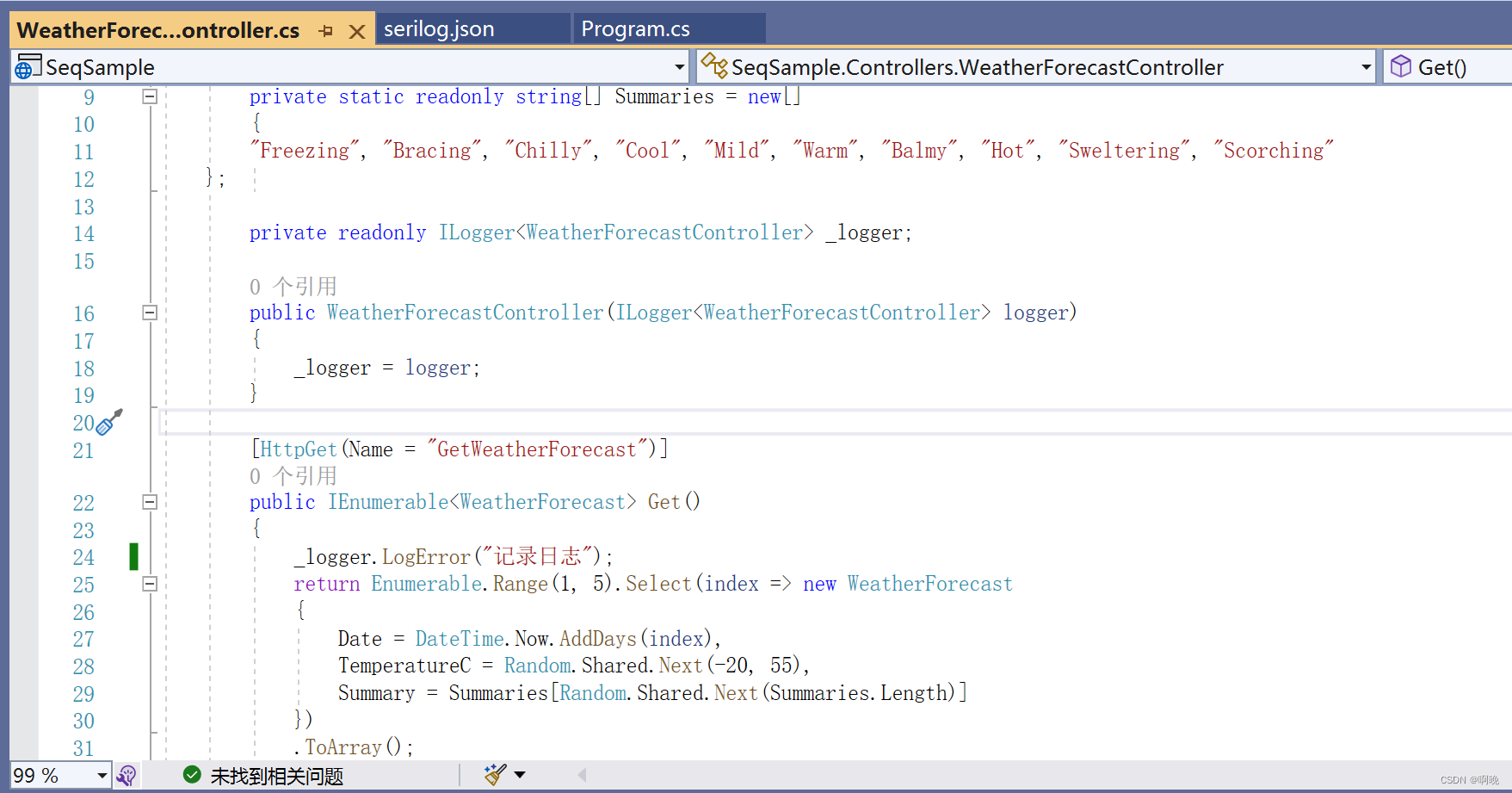Click line number 20 in the gutter
The image size is (1512, 793).
click(x=83, y=423)
